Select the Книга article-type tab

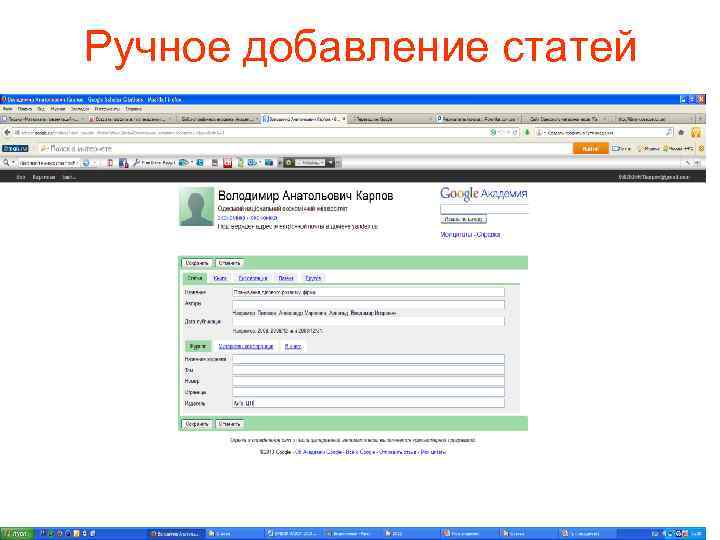pos(220,278)
